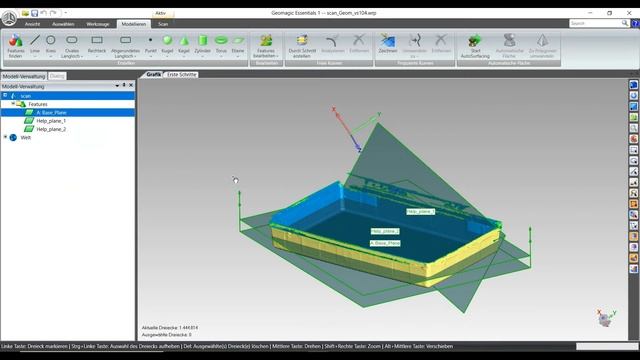The height and width of the screenshot is (360, 640).
Task: Open Features bearbeiten dropdown arrow
Action: (278, 56)
